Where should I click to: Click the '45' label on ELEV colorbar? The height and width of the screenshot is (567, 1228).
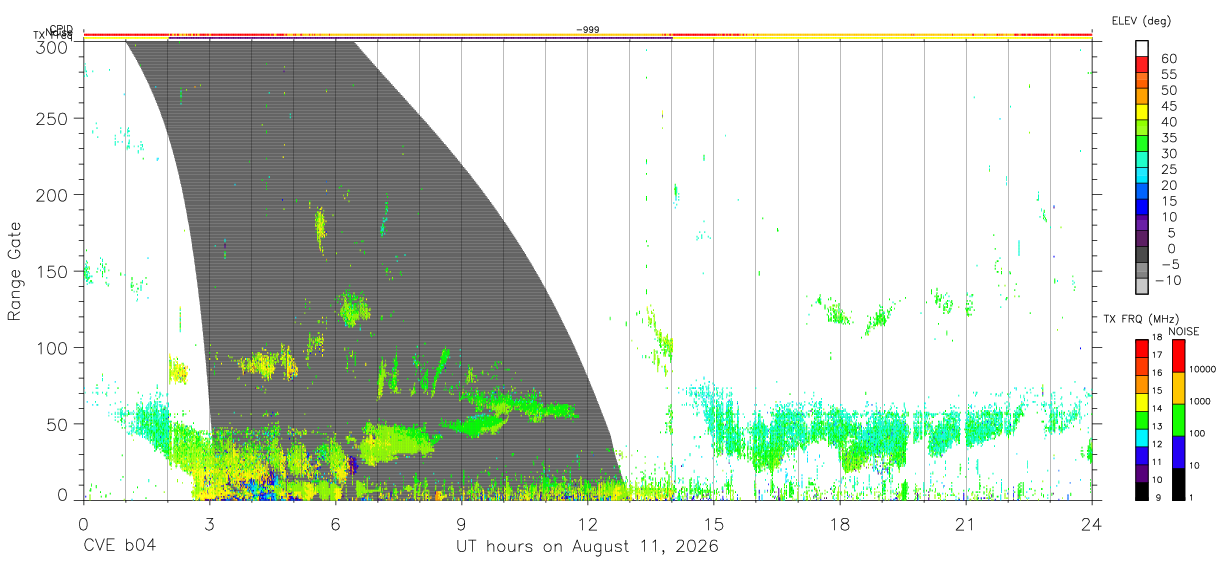coord(1168,106)
